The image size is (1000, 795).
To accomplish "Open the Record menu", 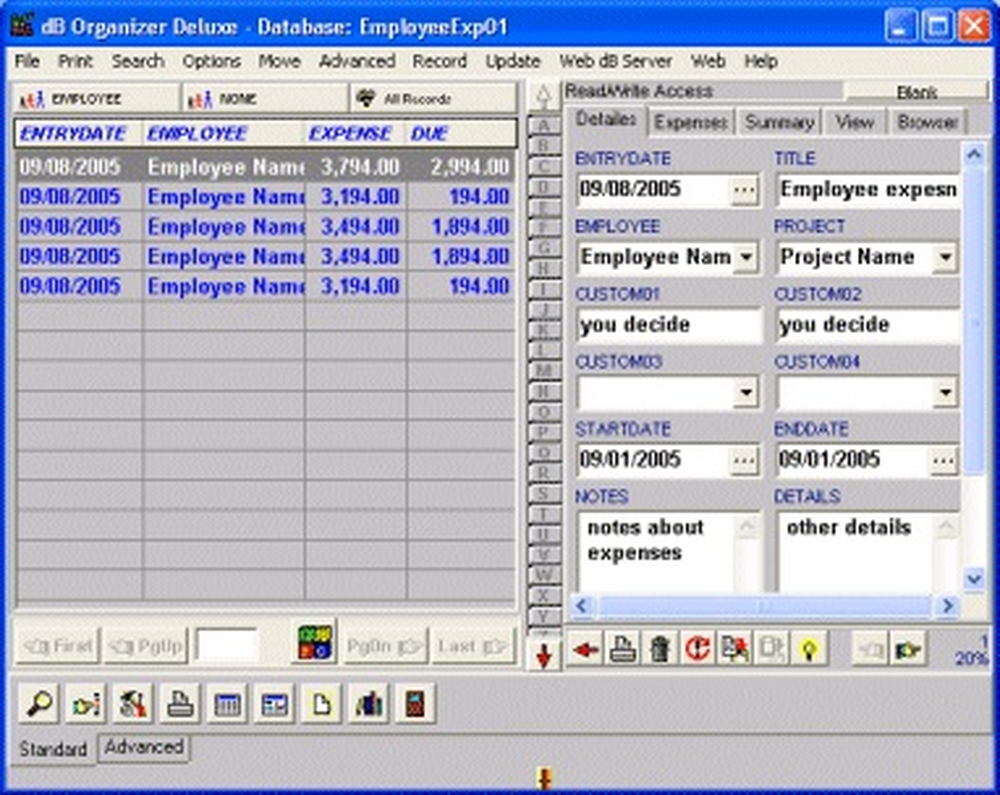I will coord(439,61).
